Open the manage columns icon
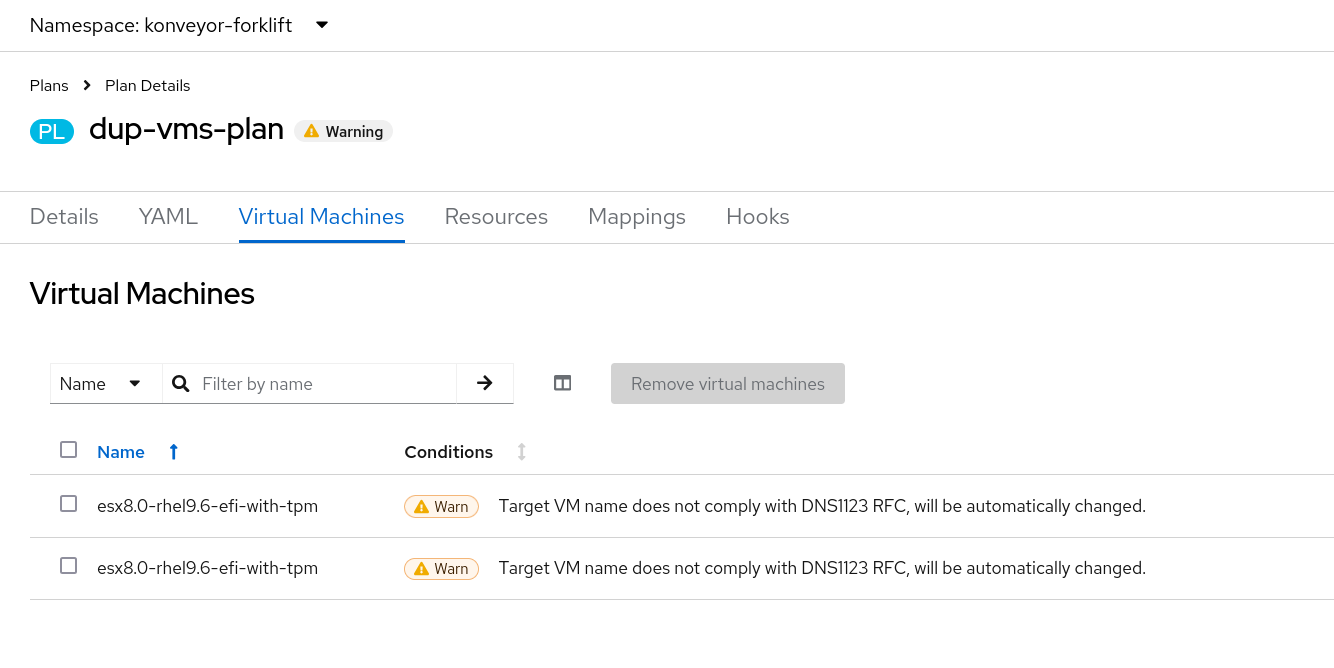Image resolution: width=1334 pixels, height=668 pixels. 563,383
